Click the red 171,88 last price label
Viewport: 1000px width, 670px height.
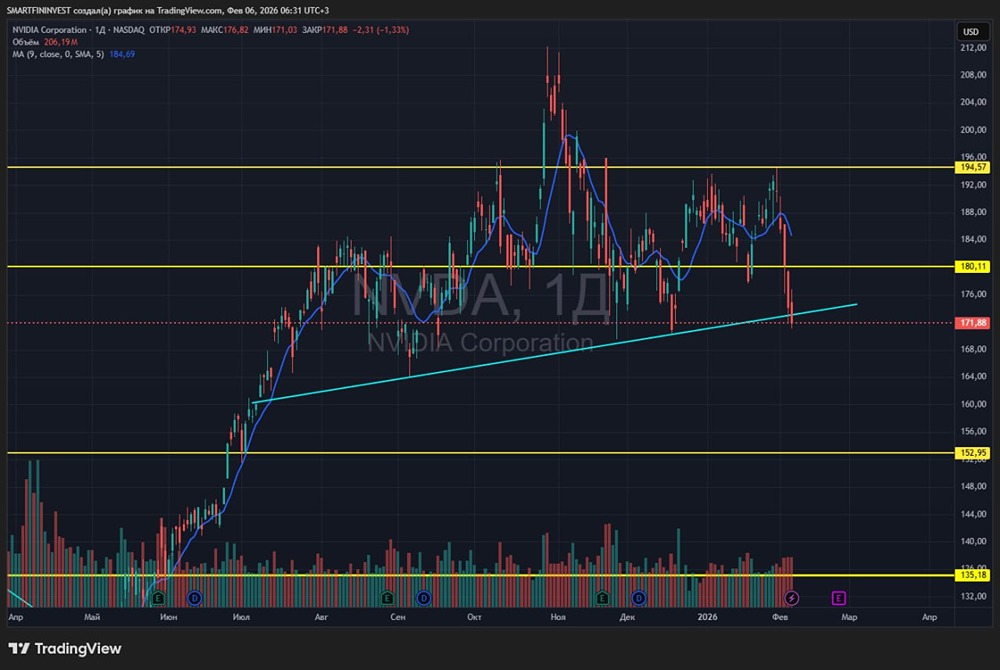click(x=972, y=323)
